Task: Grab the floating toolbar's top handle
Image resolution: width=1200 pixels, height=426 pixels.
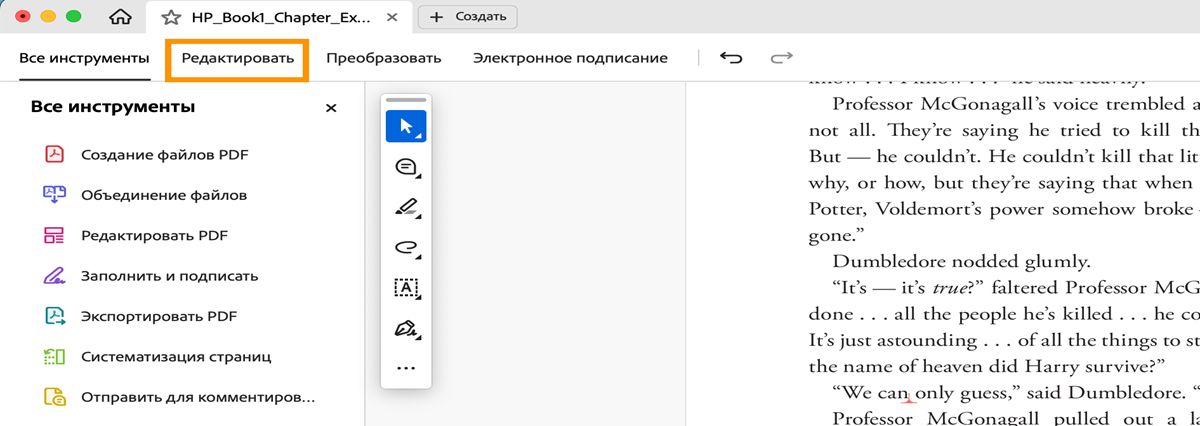Action: coord(406,100)
